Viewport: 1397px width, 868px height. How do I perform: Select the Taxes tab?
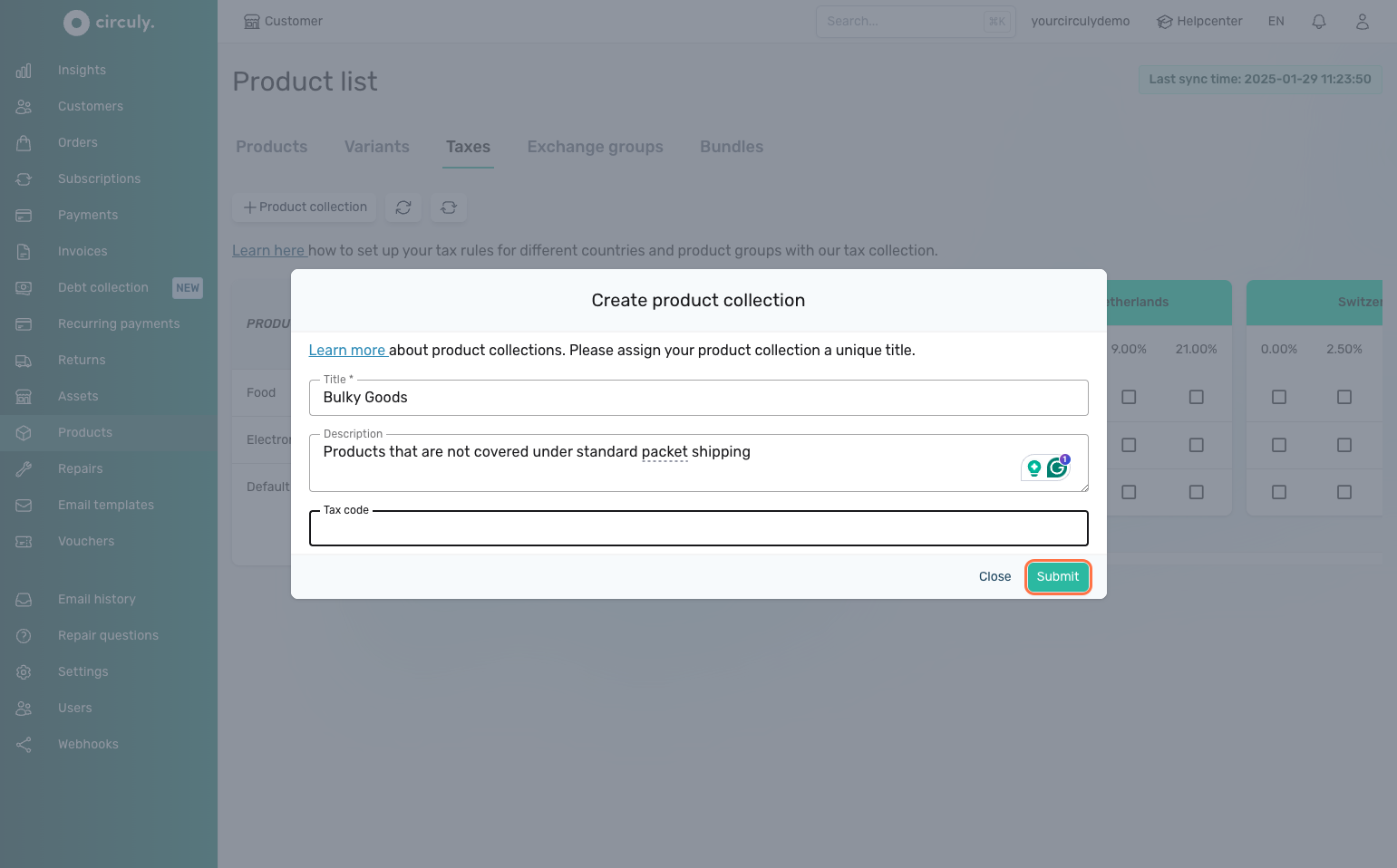coord(468,147)
